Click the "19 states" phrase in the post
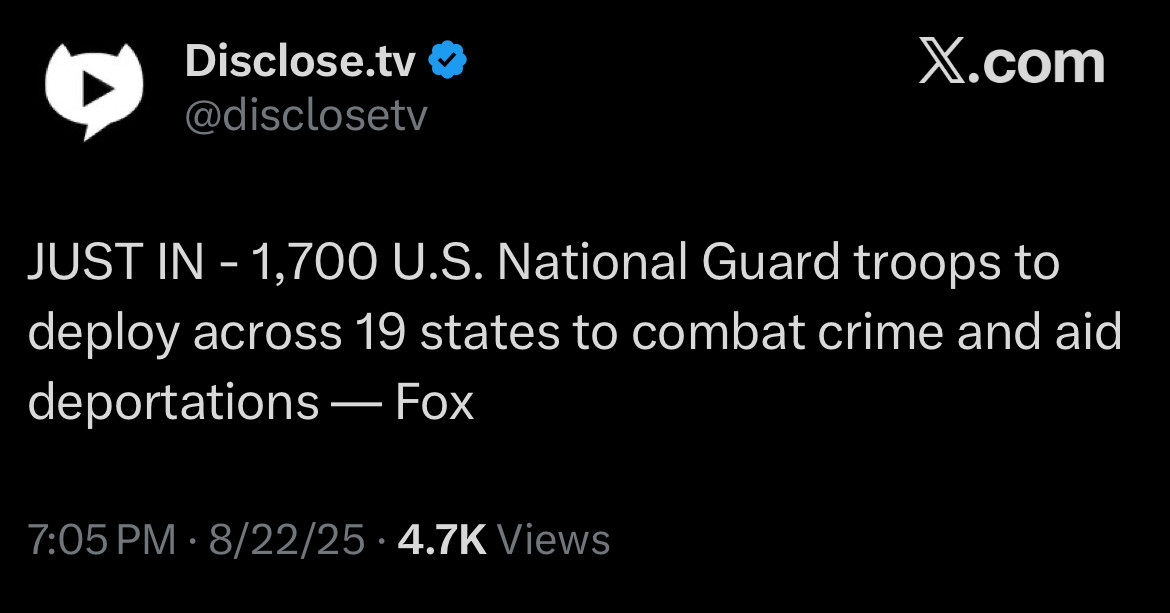The width and height of the screenshot is (1170, 613). click(x=465, y=333)
